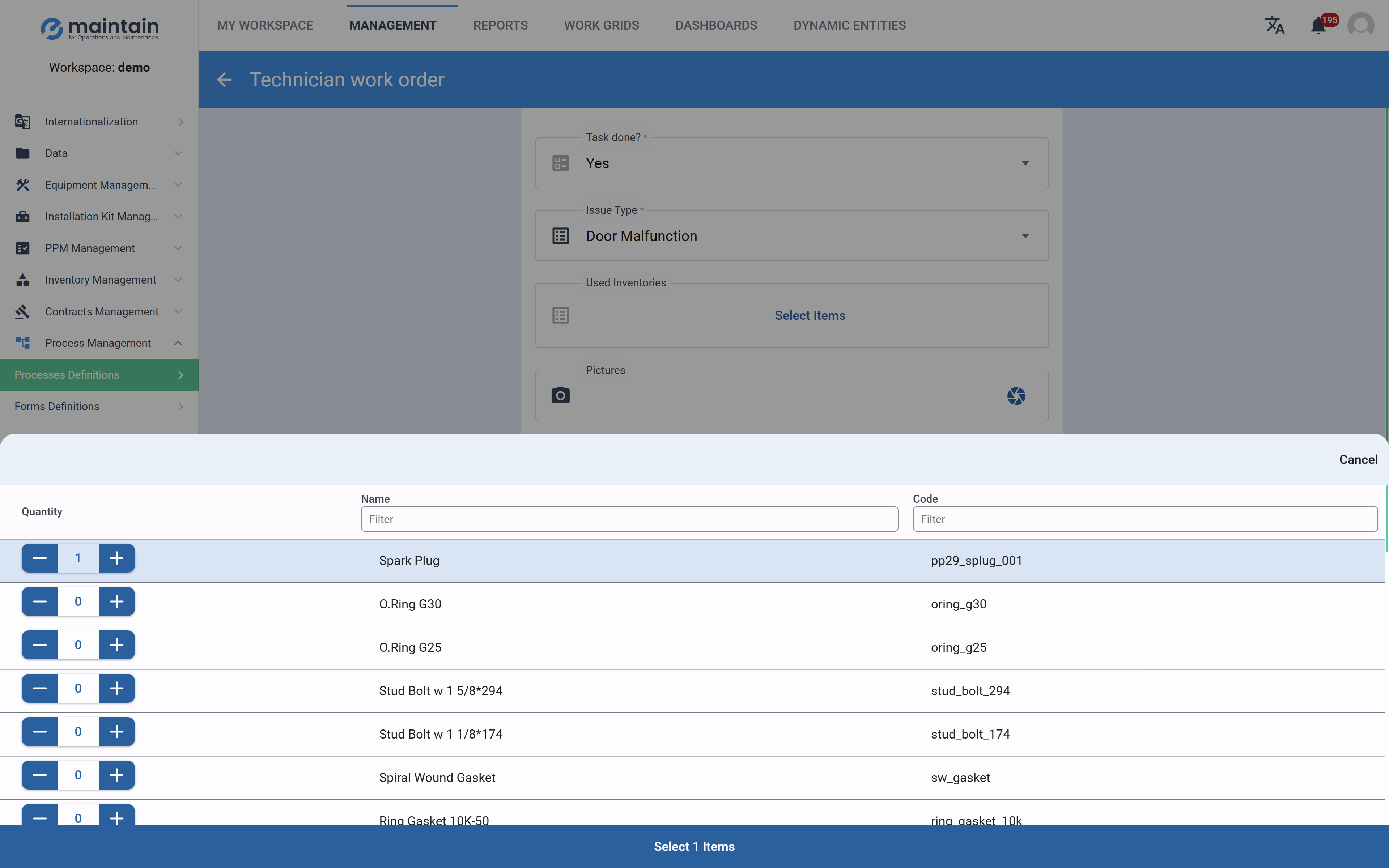The height and width of the screenshot is (868, 1389).
Task: Click the camera icon in Pictures field
Action: tap(560, 396)
